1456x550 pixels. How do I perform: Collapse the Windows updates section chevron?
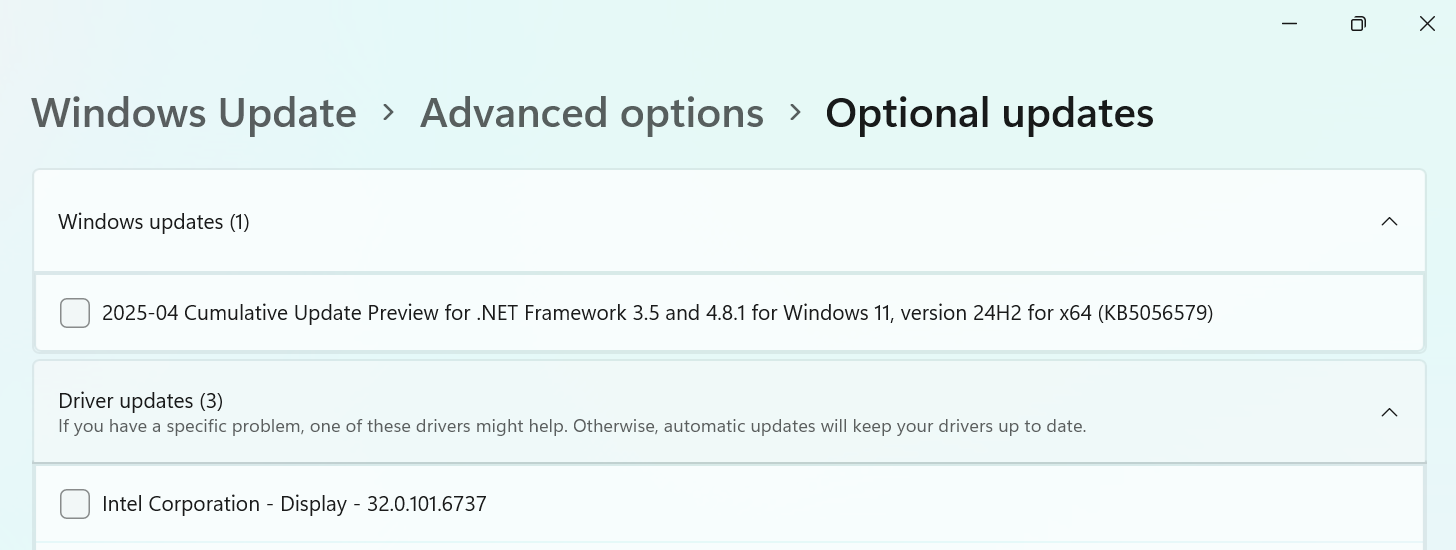1389,221
